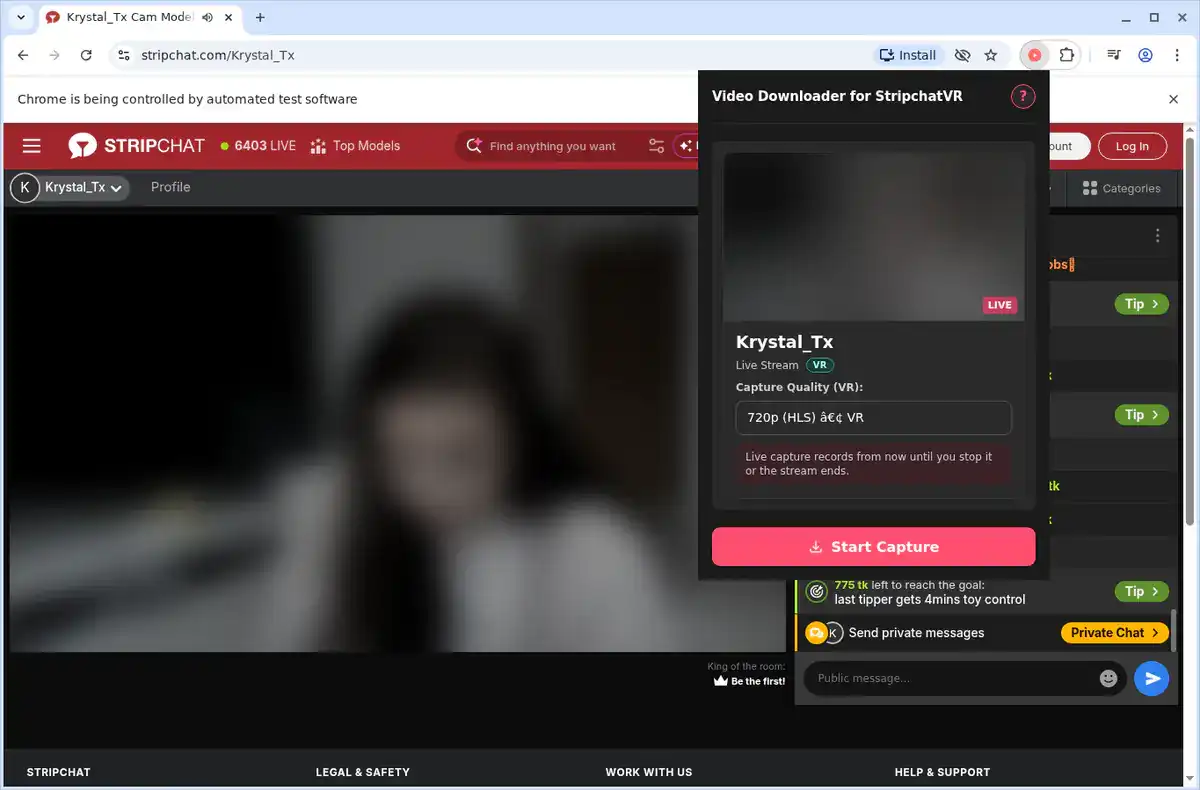The image size is (1200, 790).
Task: Click the Find anything you want search field
Action: coord(553,146)
